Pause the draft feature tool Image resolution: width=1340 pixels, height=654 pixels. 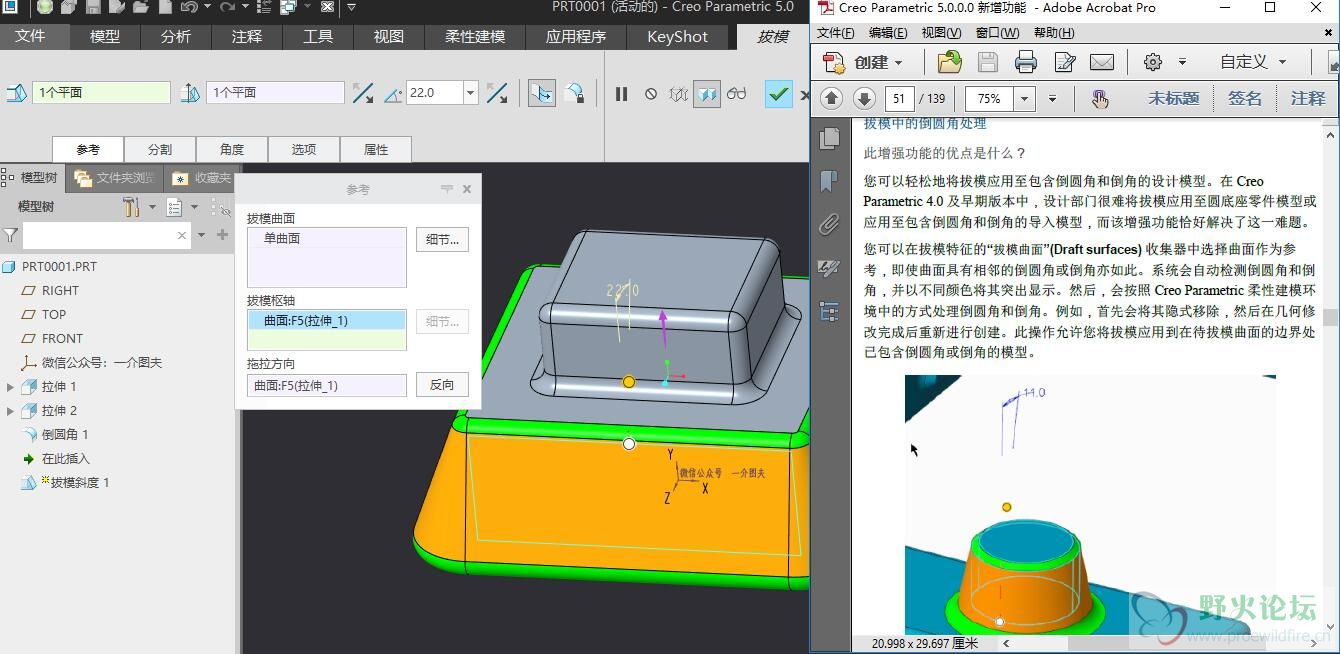[621, 93]
